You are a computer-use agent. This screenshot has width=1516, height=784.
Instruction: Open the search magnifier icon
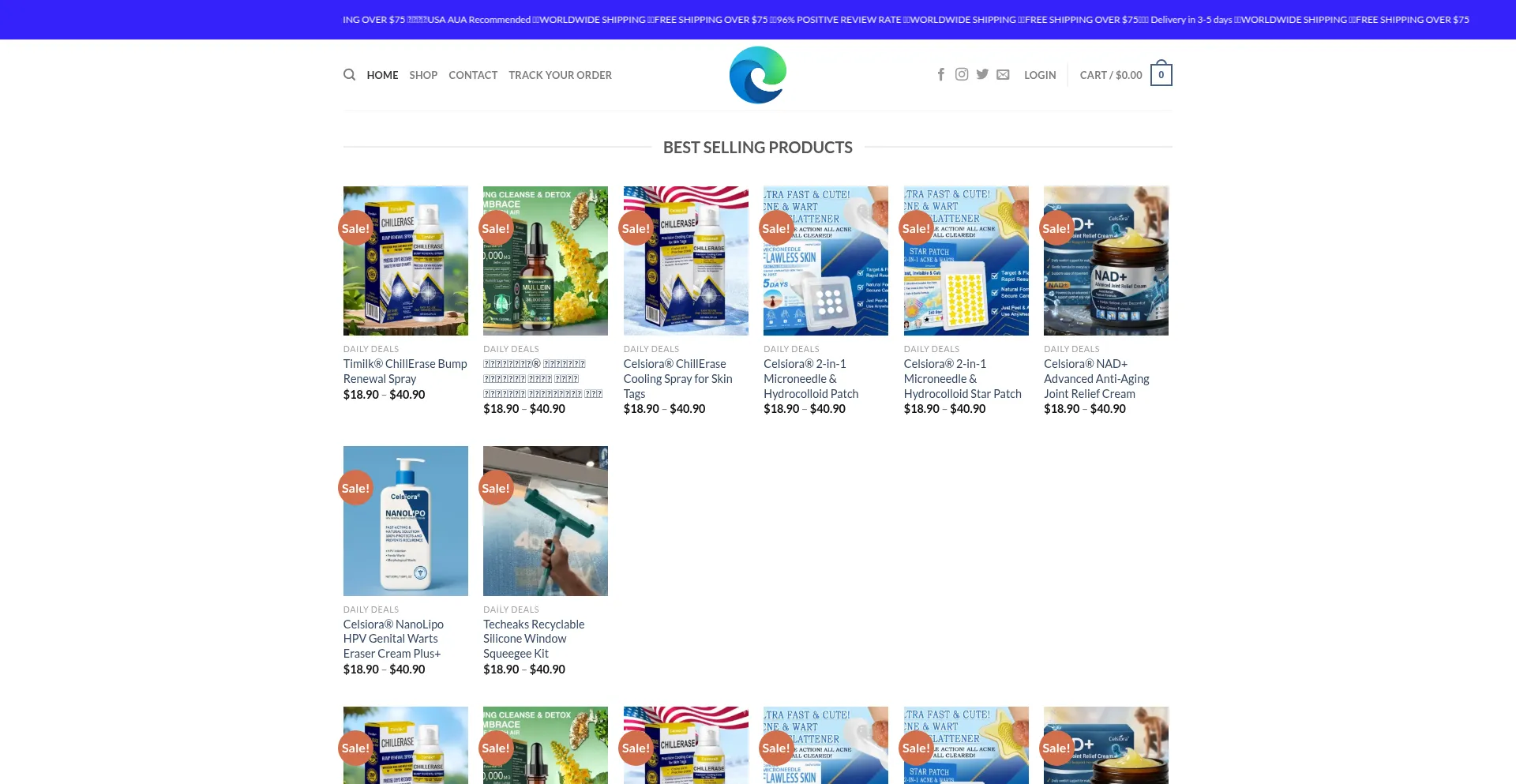pos(349,75)
